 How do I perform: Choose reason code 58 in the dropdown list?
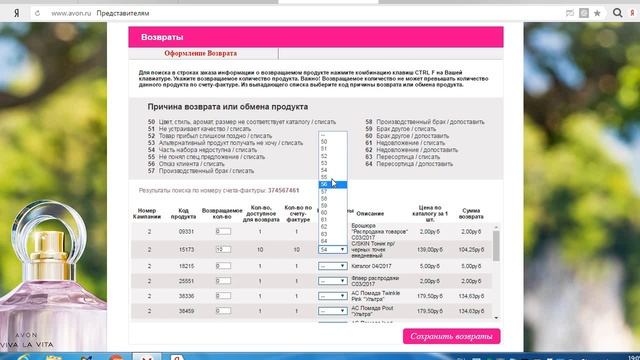(x=333, y=198)
